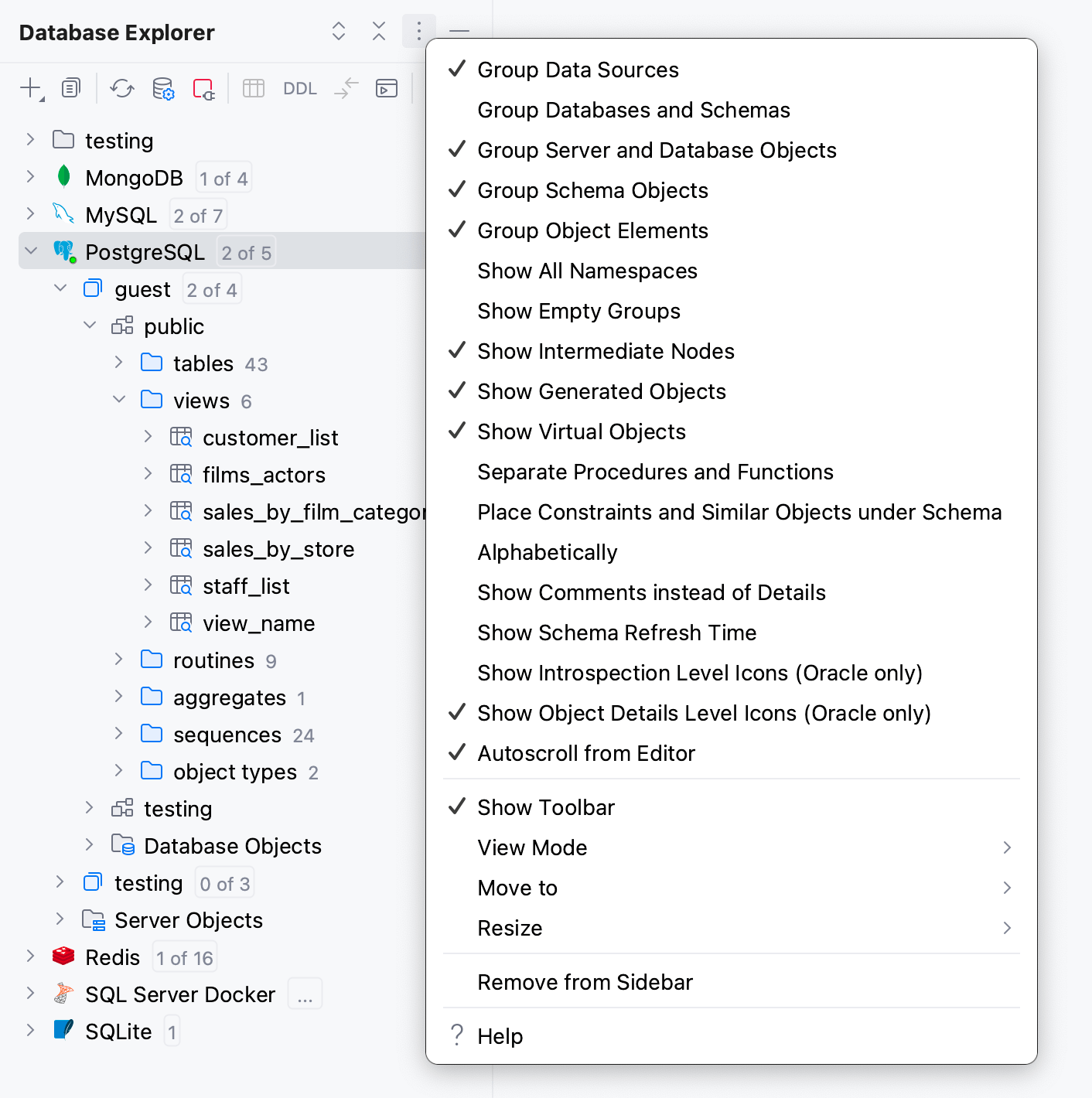Click the '1 of 16' Redis counter
Image resolution: width=1092 pixels, height=1098 pixels.
click(x=184, y=958)
